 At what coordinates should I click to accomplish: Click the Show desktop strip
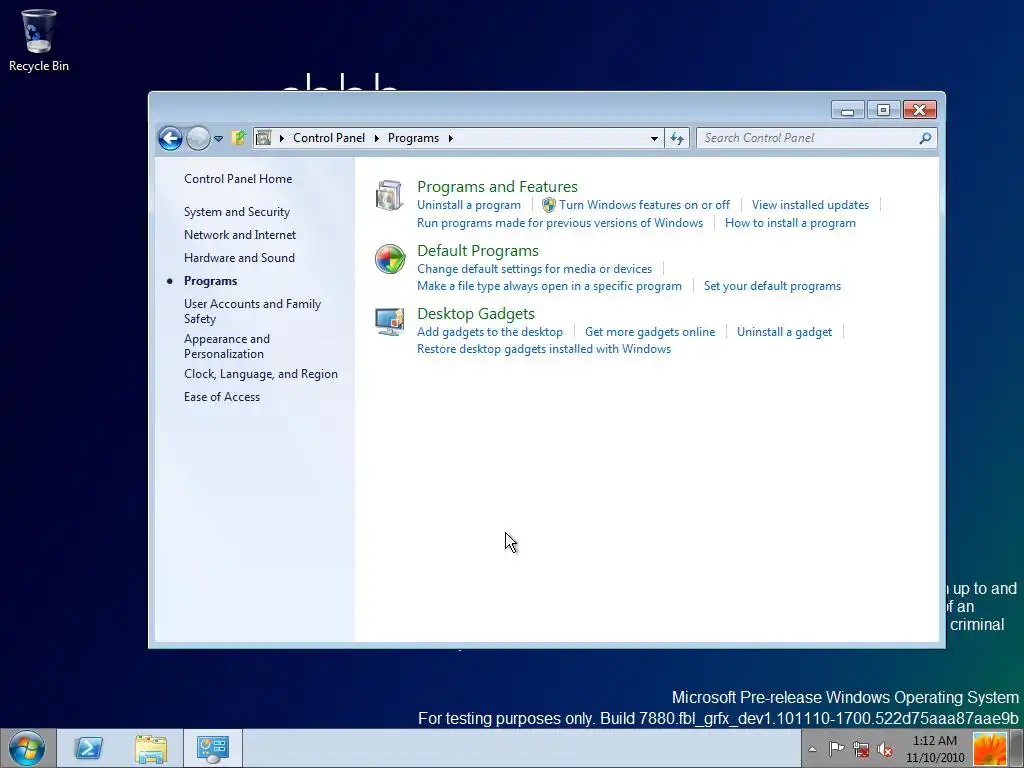1017,749
